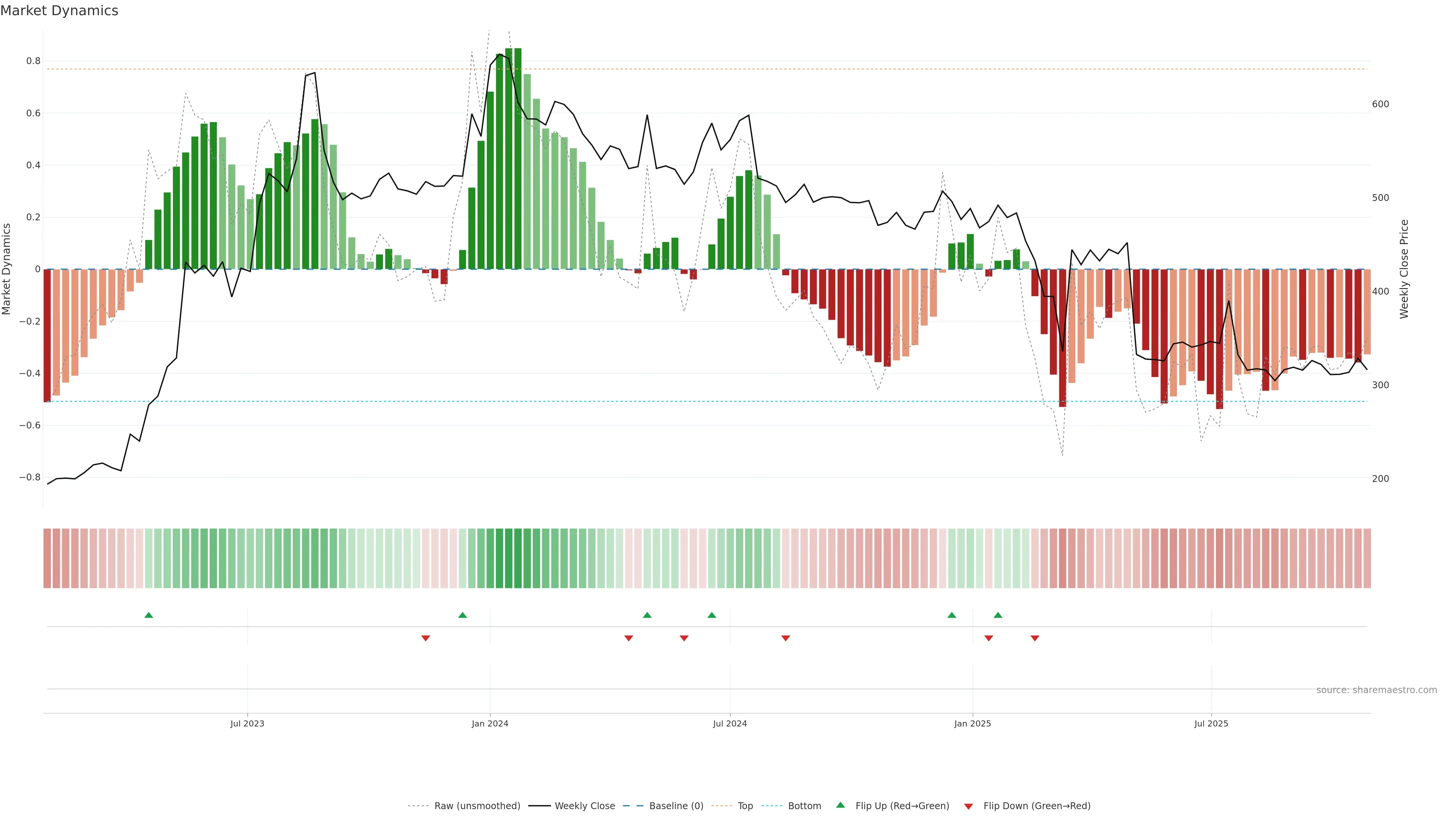1456x819 pixels.
Task: Click the first green flip-up marker before Jul 2023
Action: point(149,615)
